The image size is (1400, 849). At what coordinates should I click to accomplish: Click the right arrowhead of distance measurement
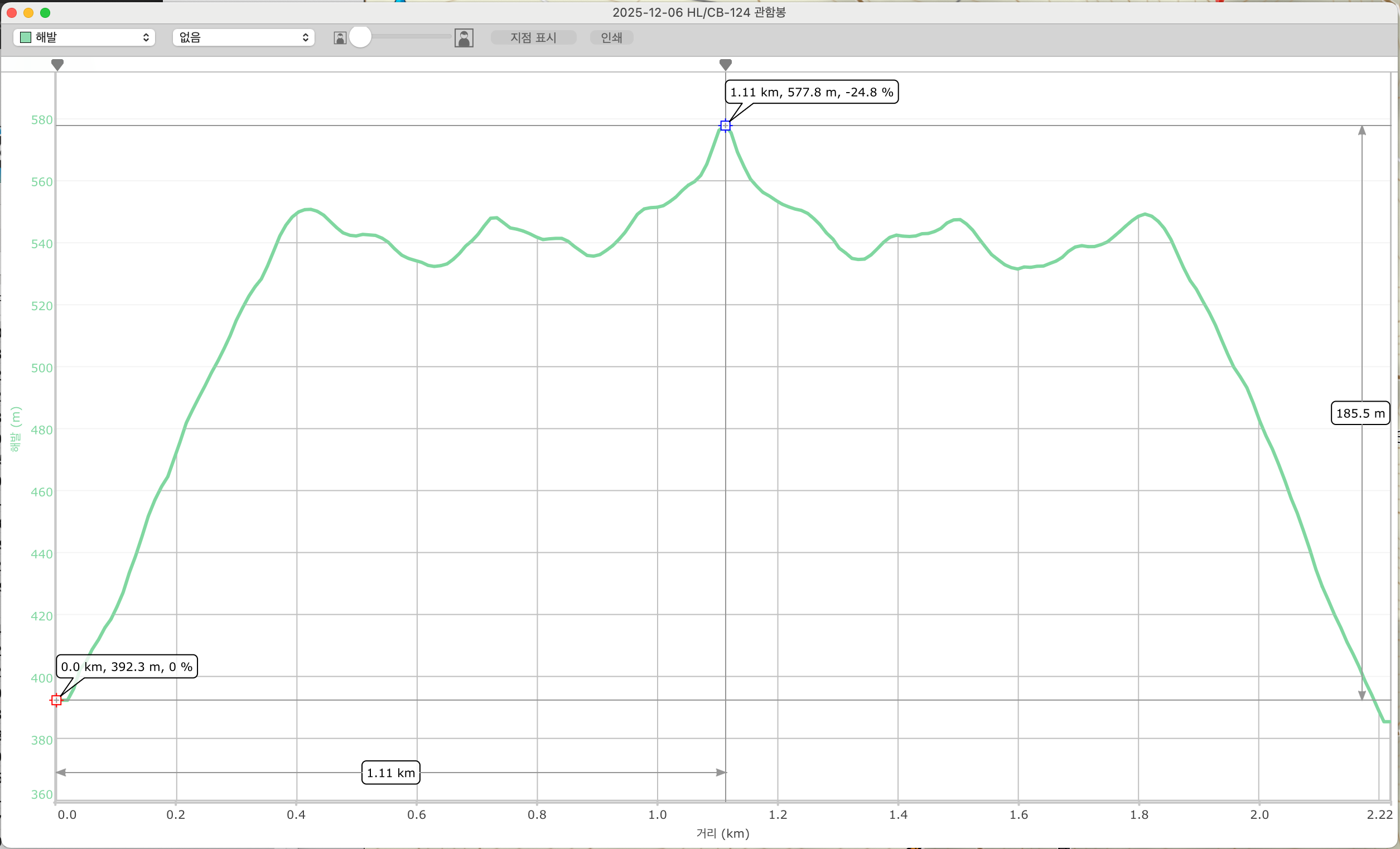(x=721, y=772)
